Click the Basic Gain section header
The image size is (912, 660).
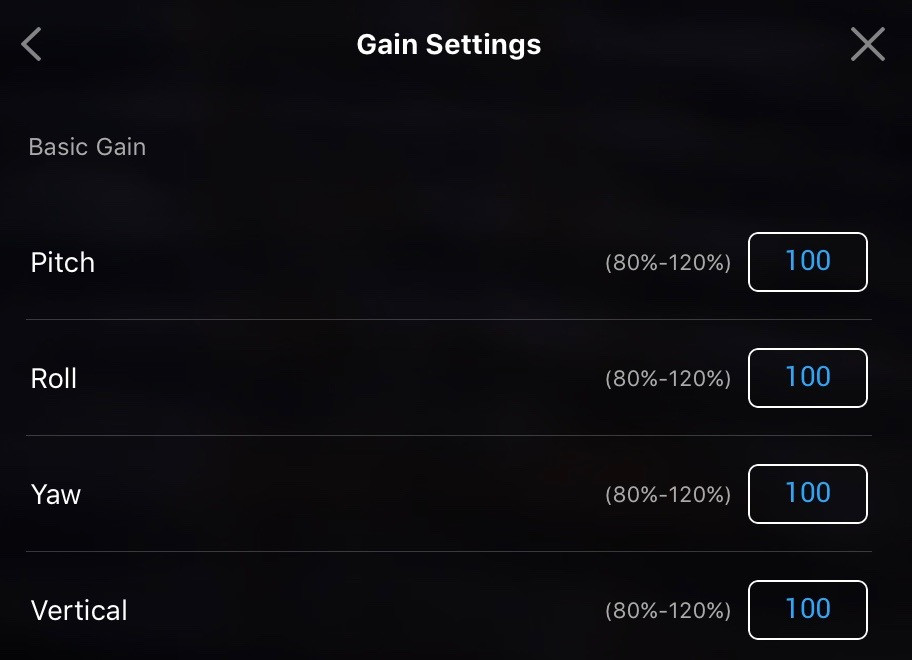click(87, 147)
